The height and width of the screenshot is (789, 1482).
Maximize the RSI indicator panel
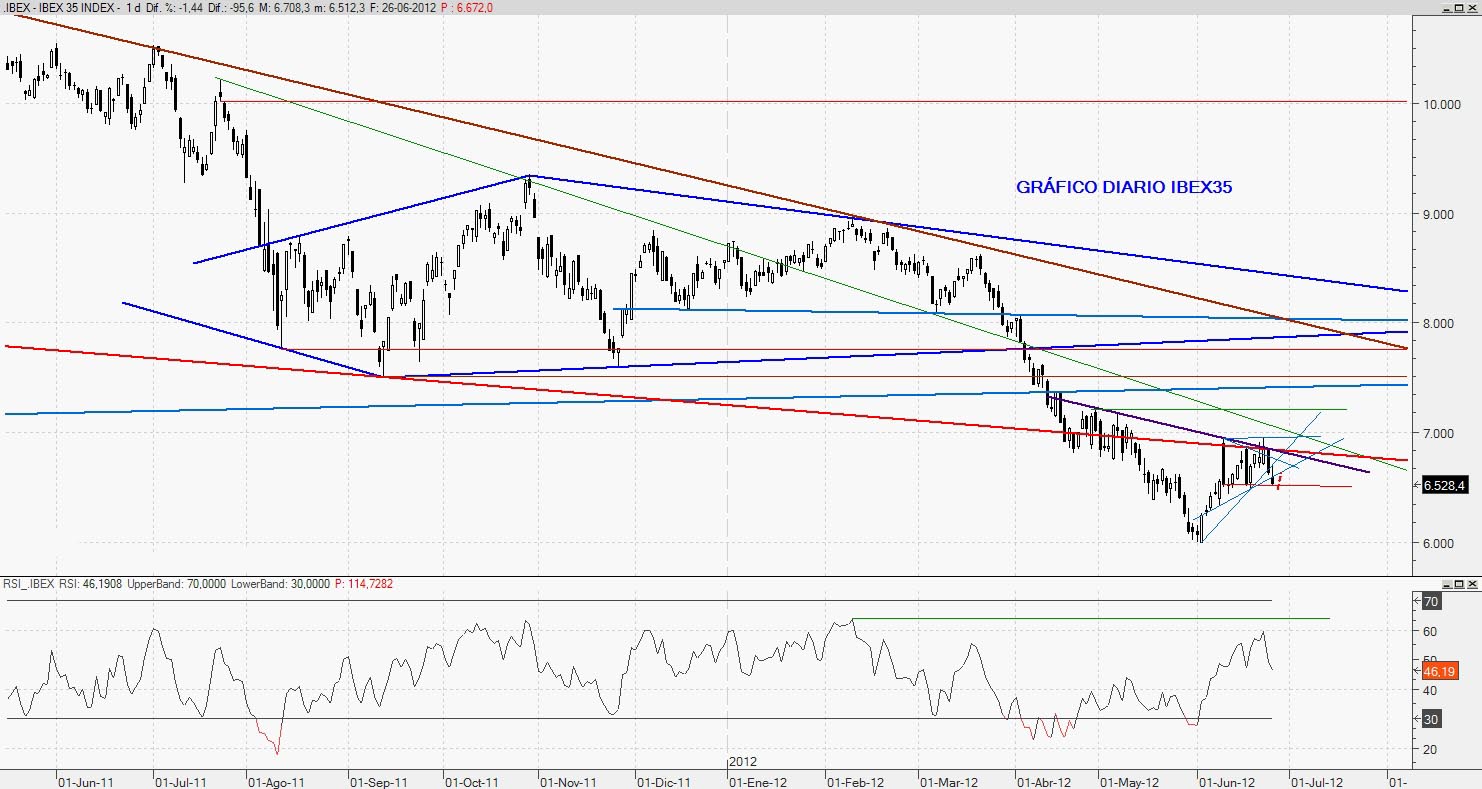pyautogui.click(x=1459, y=584)
